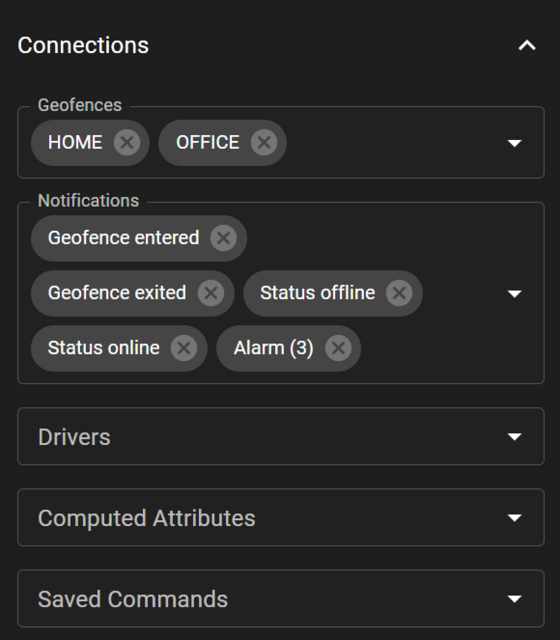Delete the Geofence entered notification chip

coord(223,238)
